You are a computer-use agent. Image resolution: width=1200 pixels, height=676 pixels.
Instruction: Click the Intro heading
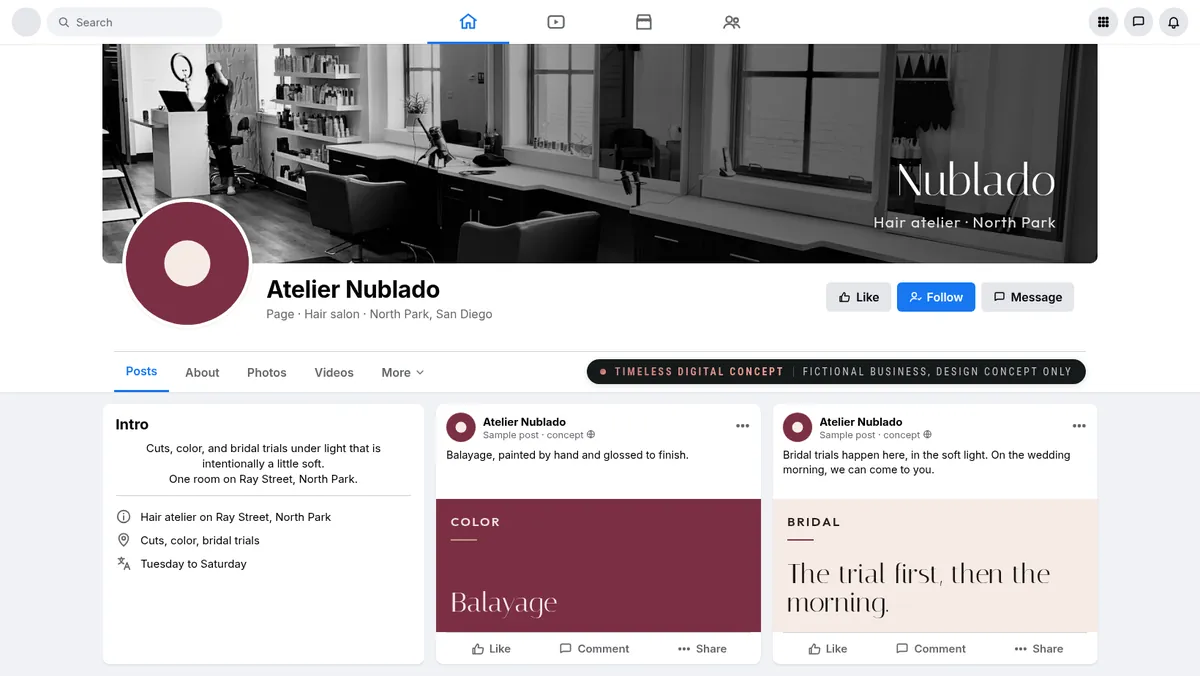point(132,424)
